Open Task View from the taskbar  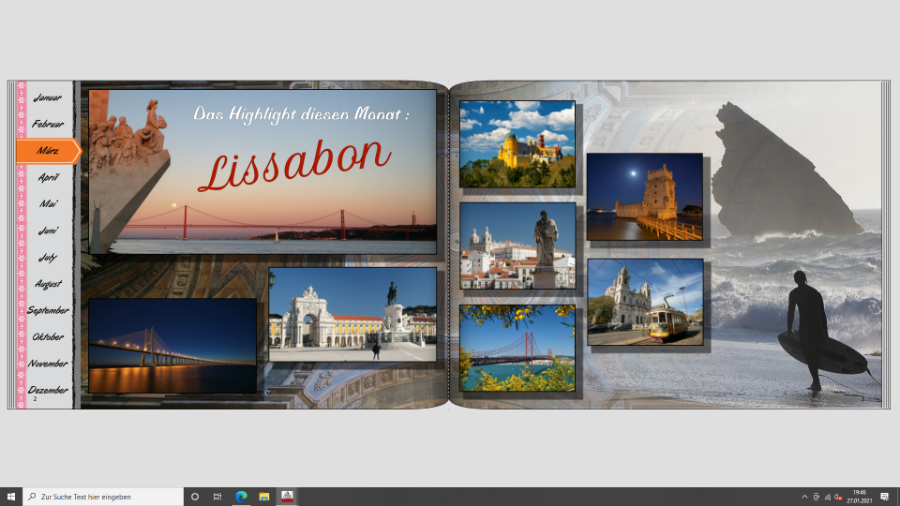pyautogui.click(x=218, y=496)
